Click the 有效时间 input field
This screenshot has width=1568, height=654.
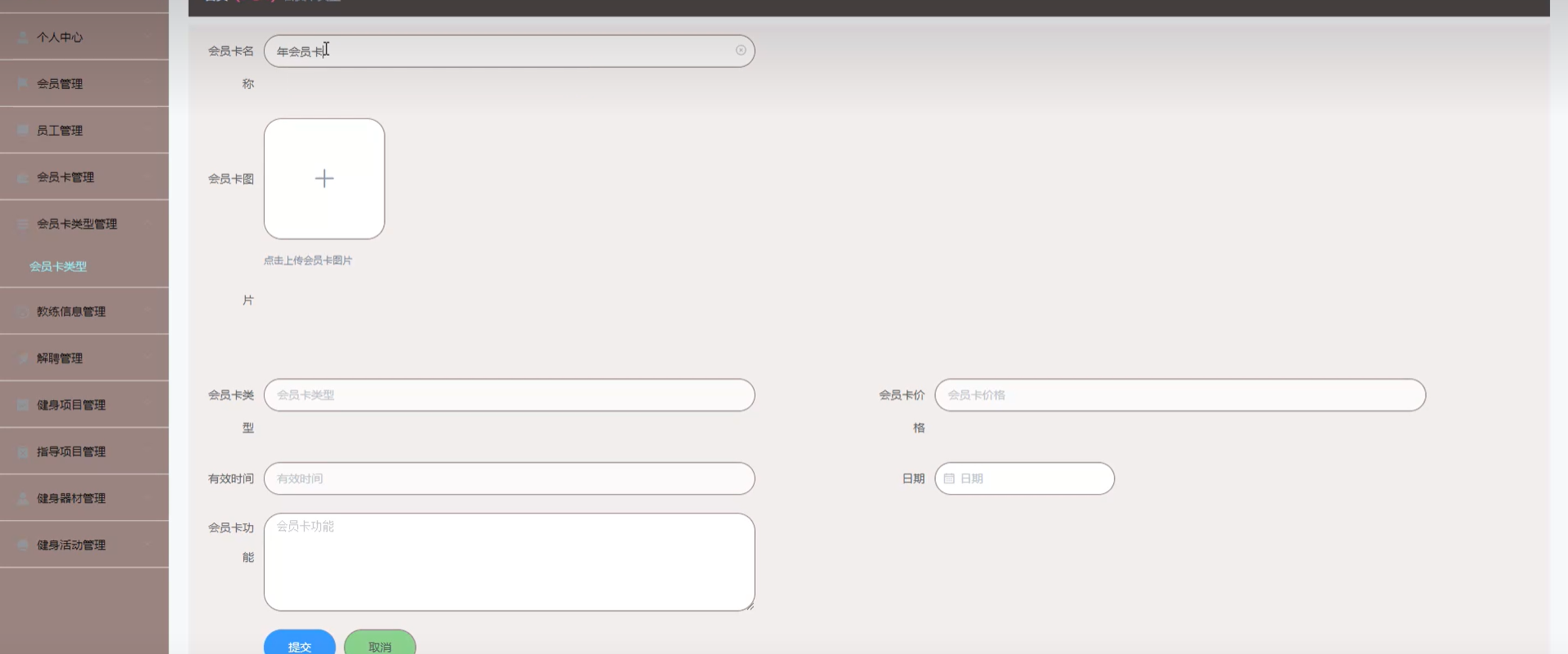(x=509, y=478)
